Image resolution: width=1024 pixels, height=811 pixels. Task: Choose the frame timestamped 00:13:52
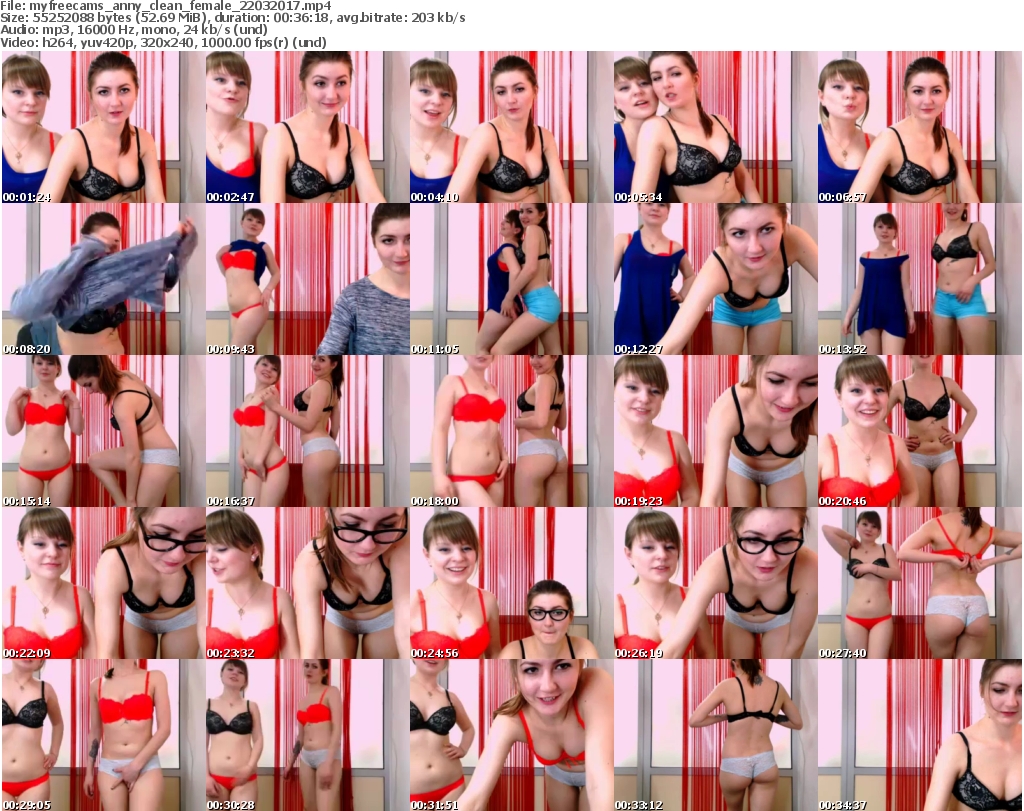pos(920,279)
